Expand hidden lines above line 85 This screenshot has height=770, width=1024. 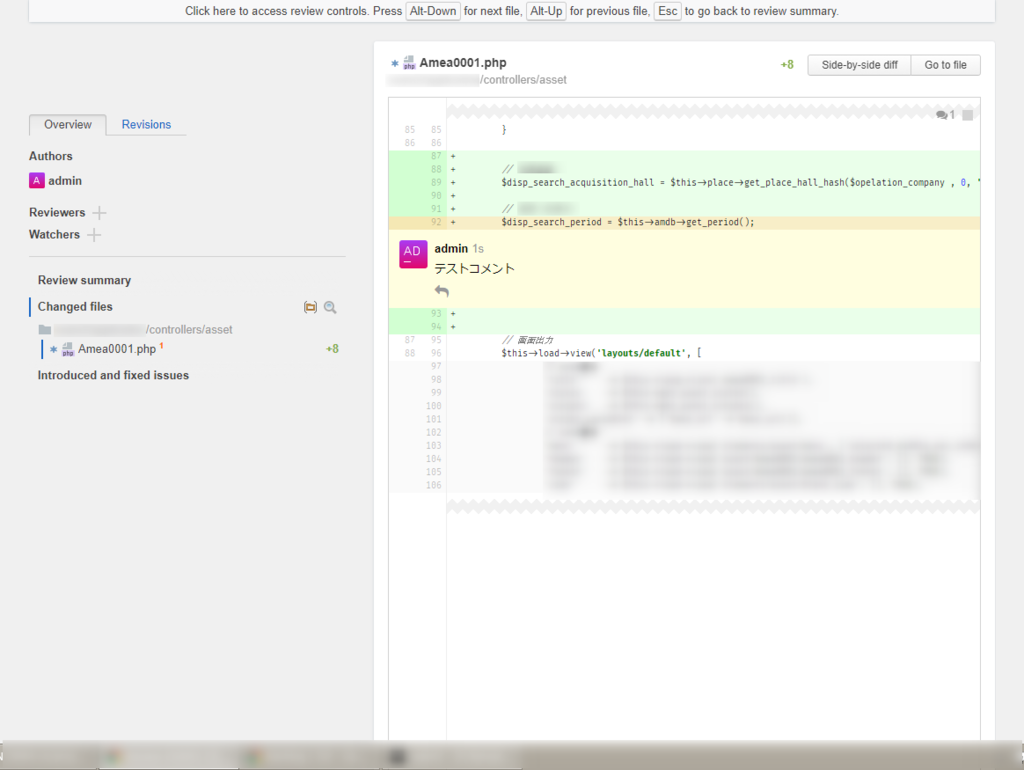click(713, 111)
